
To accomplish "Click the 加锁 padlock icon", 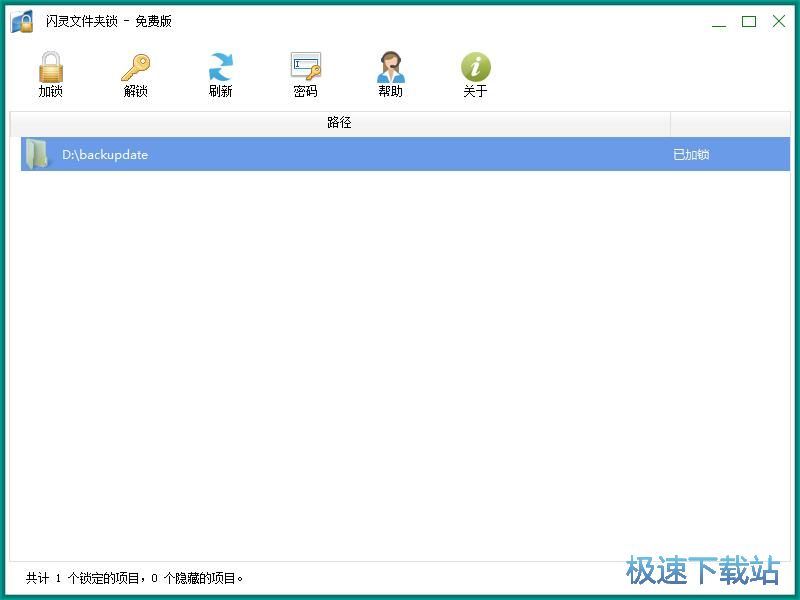I will click(x=51, y=67).
